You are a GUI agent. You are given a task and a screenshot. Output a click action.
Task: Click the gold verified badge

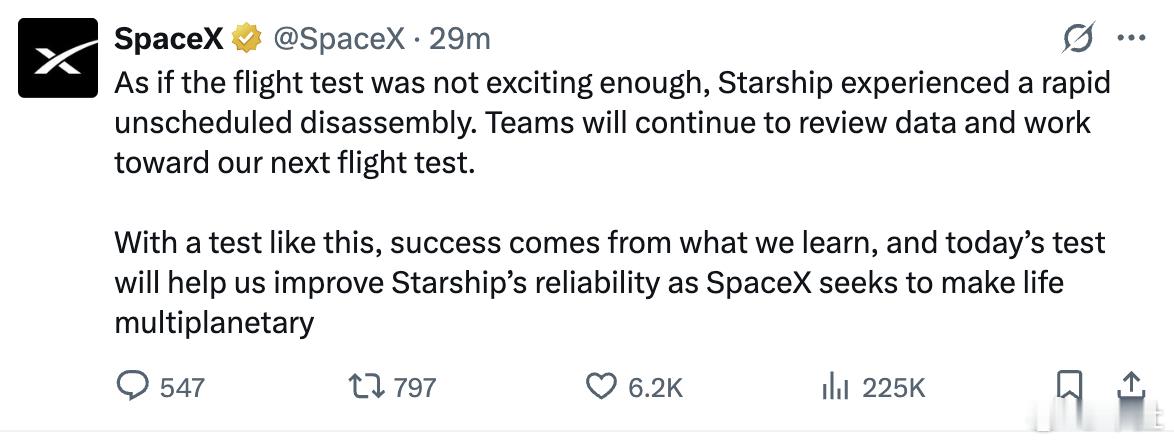point(246,38)
